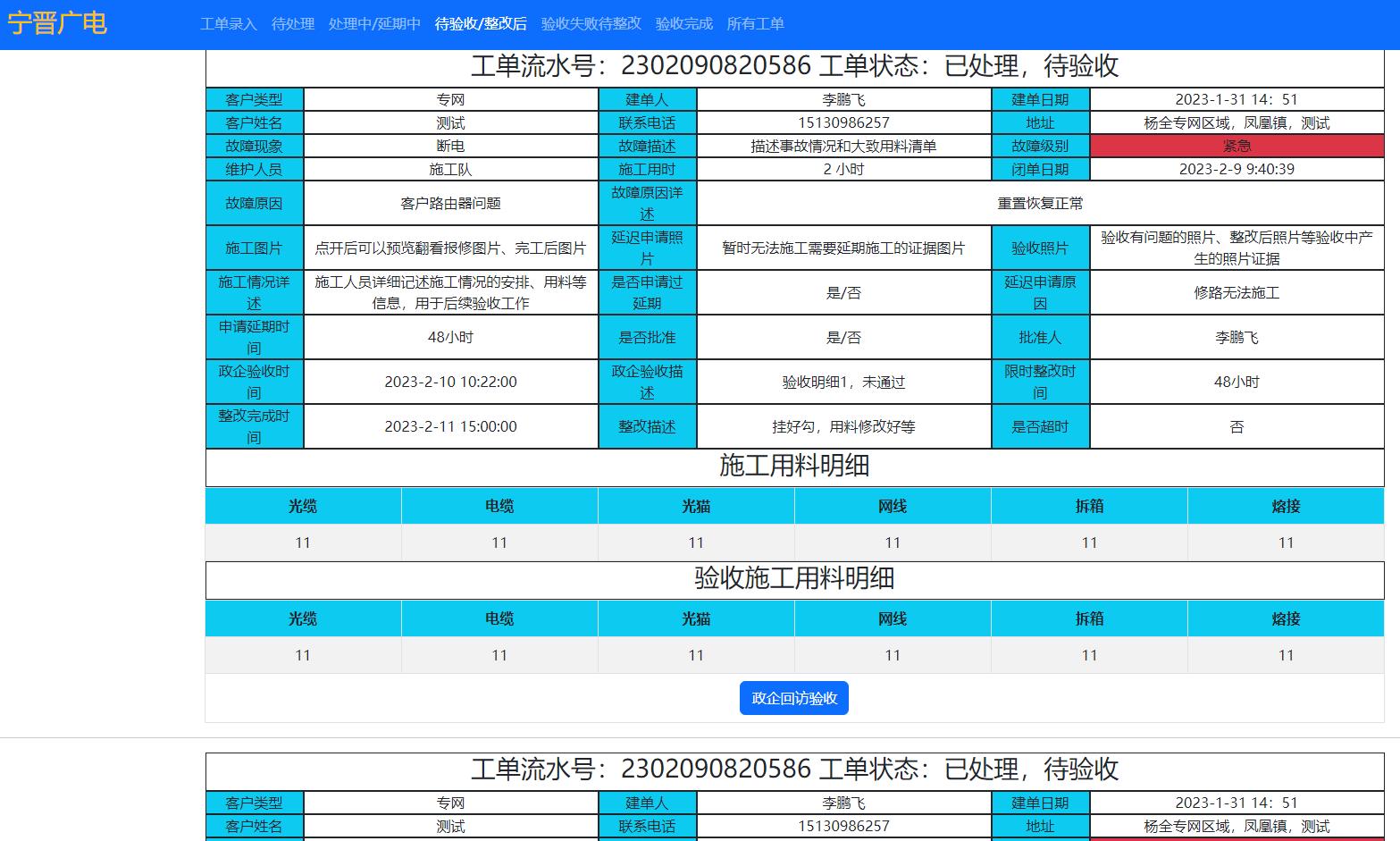
Task: Open the 验收失败待整改 page
Action: [591, 24]
